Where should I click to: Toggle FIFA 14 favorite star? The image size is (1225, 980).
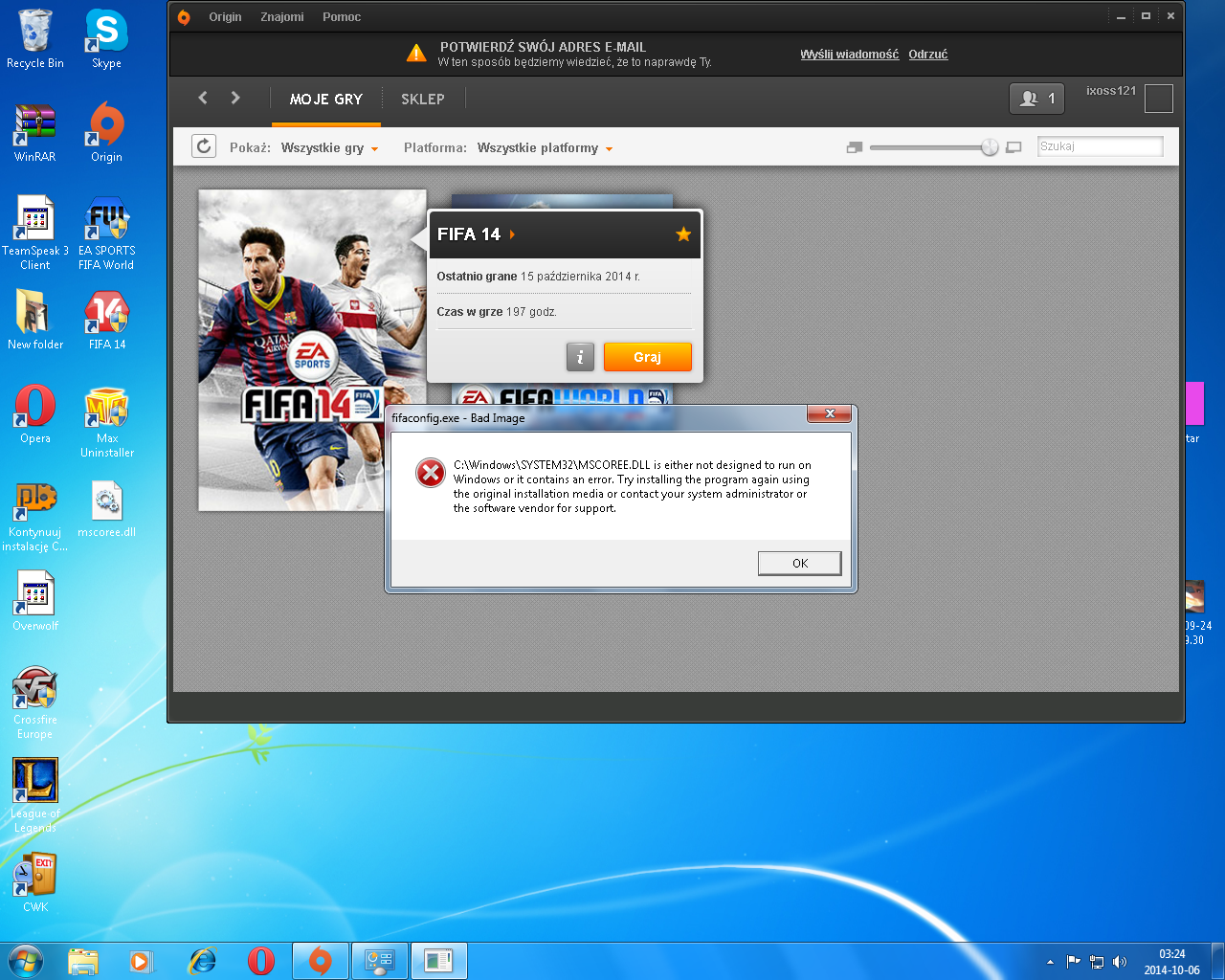pyautogui.click(x=683, y=234)
